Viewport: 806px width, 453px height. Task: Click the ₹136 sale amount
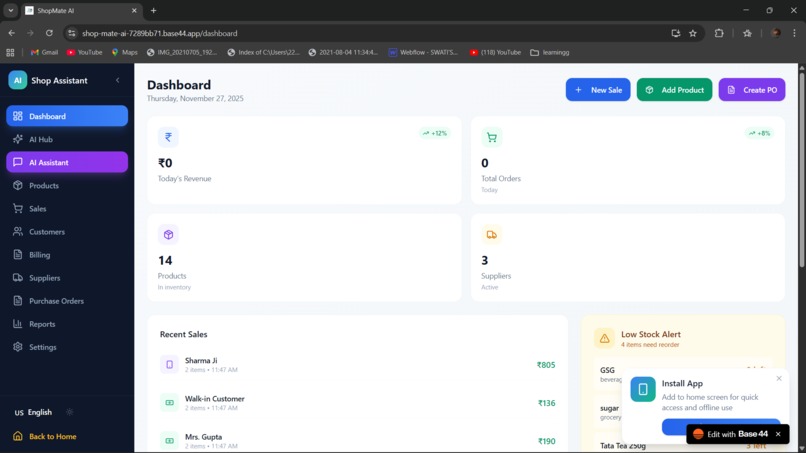pos(546,403)
